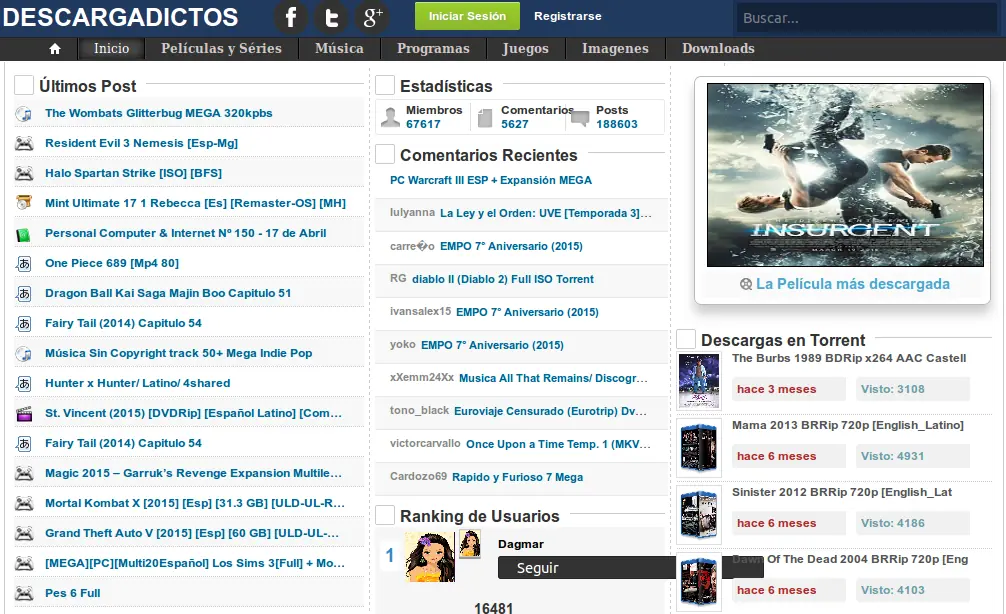Click anime icon beside One Piece 689
1006x614 pixels.
(x=24, y=264)
